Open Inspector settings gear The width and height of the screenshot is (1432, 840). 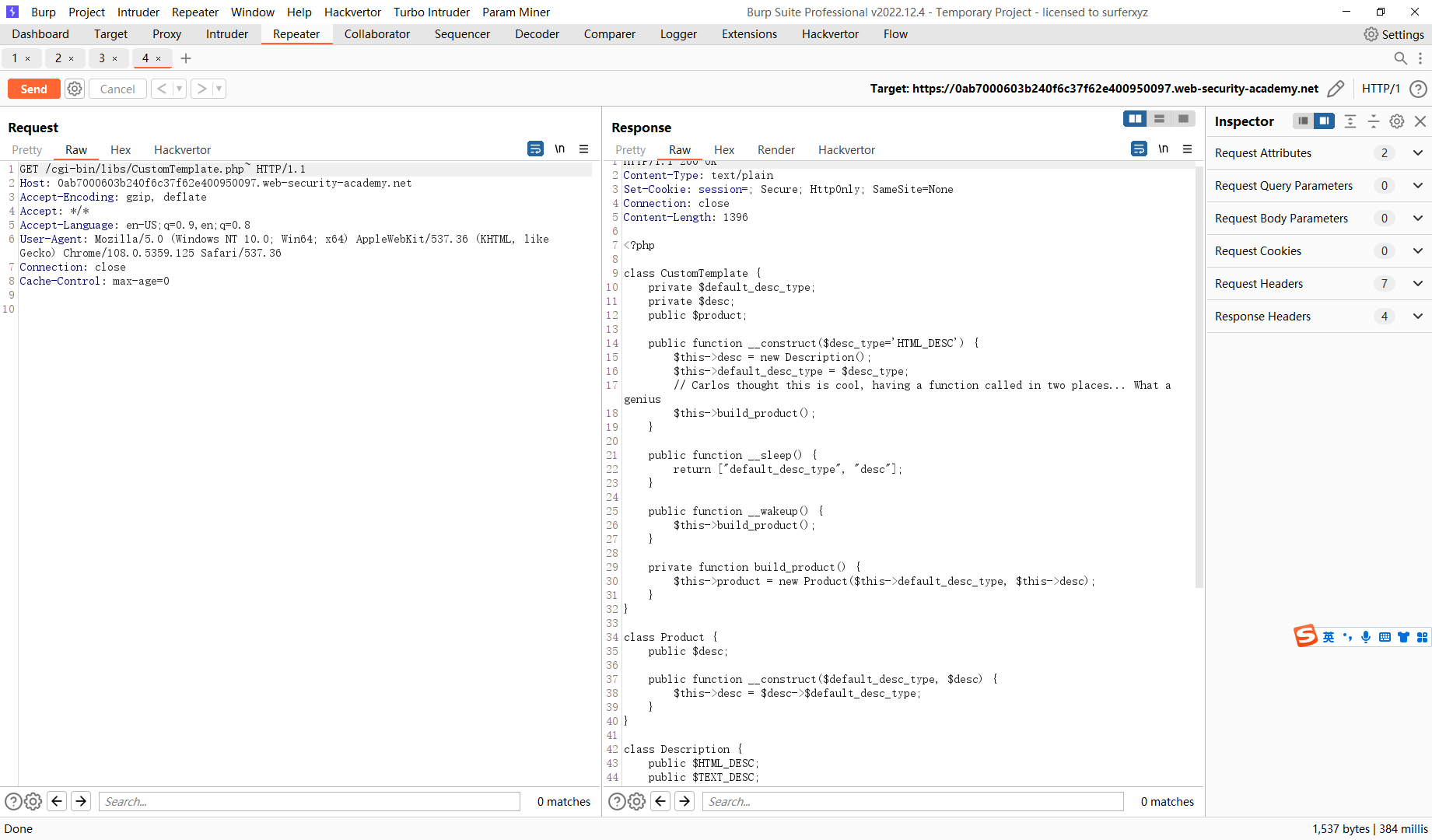[x=1397, y=121]
